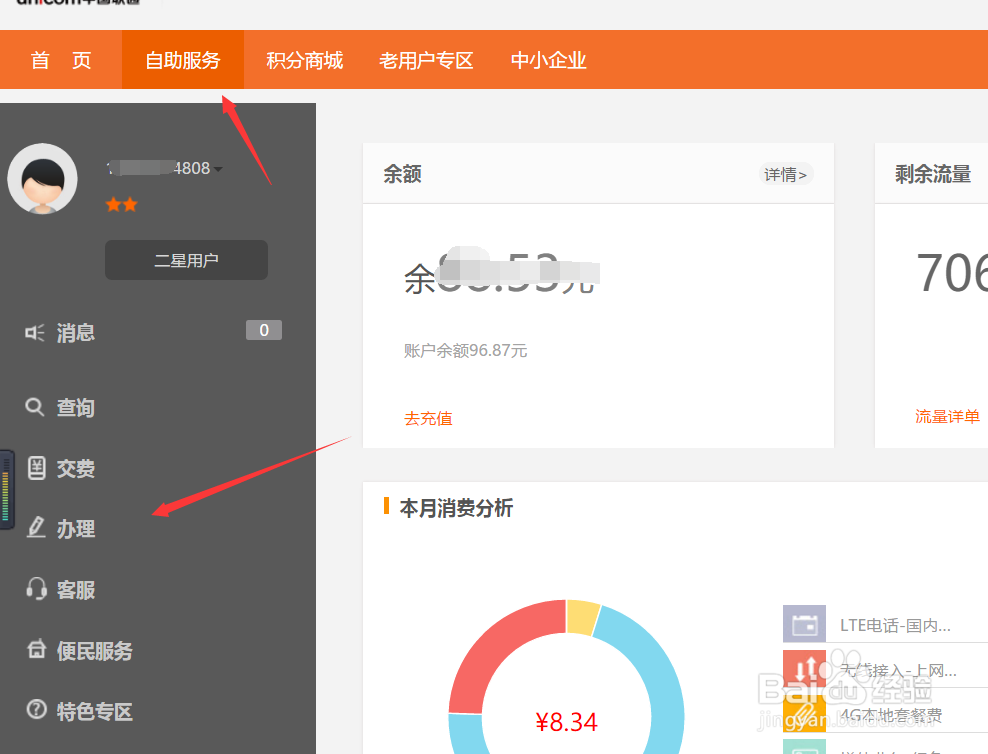Open balance 详情> link
This screenshot has width=988, height=754.
[785, 174]
